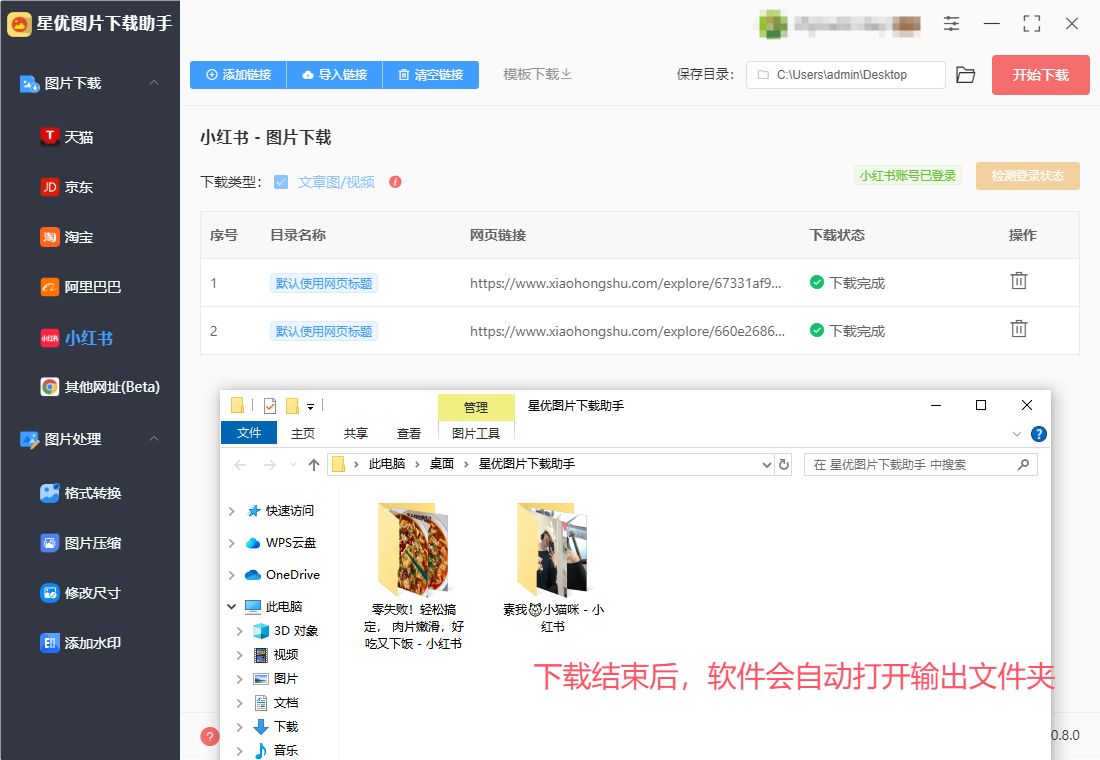Click the 导入链接 button
Screen dimensions: 1100x760
[x=335, y=75]
